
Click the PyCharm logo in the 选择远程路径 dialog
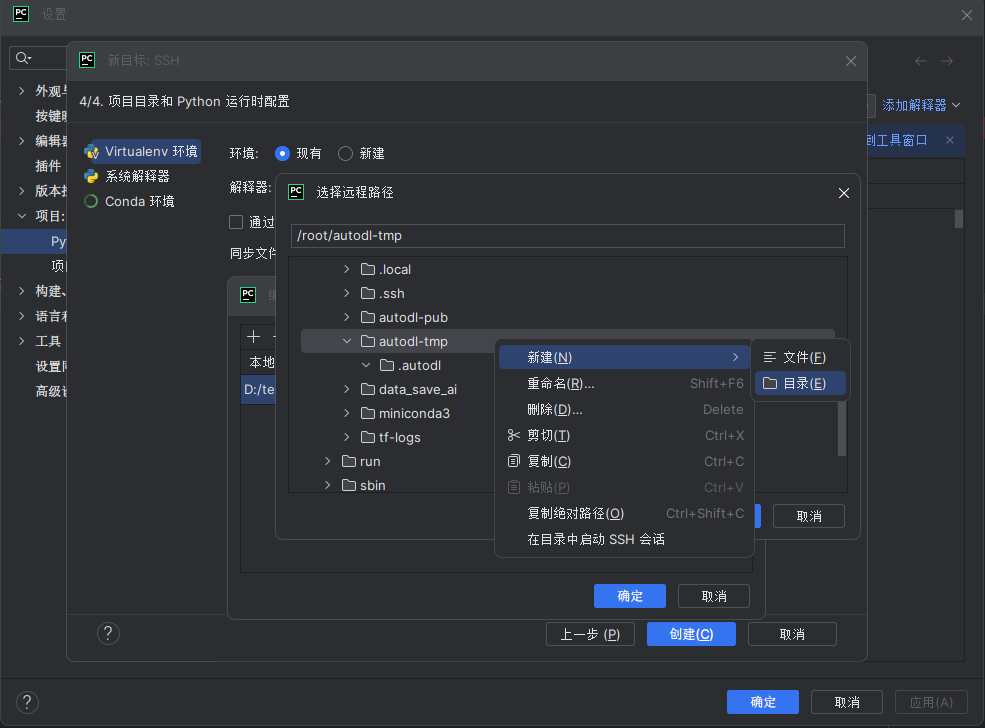point(296,192)
